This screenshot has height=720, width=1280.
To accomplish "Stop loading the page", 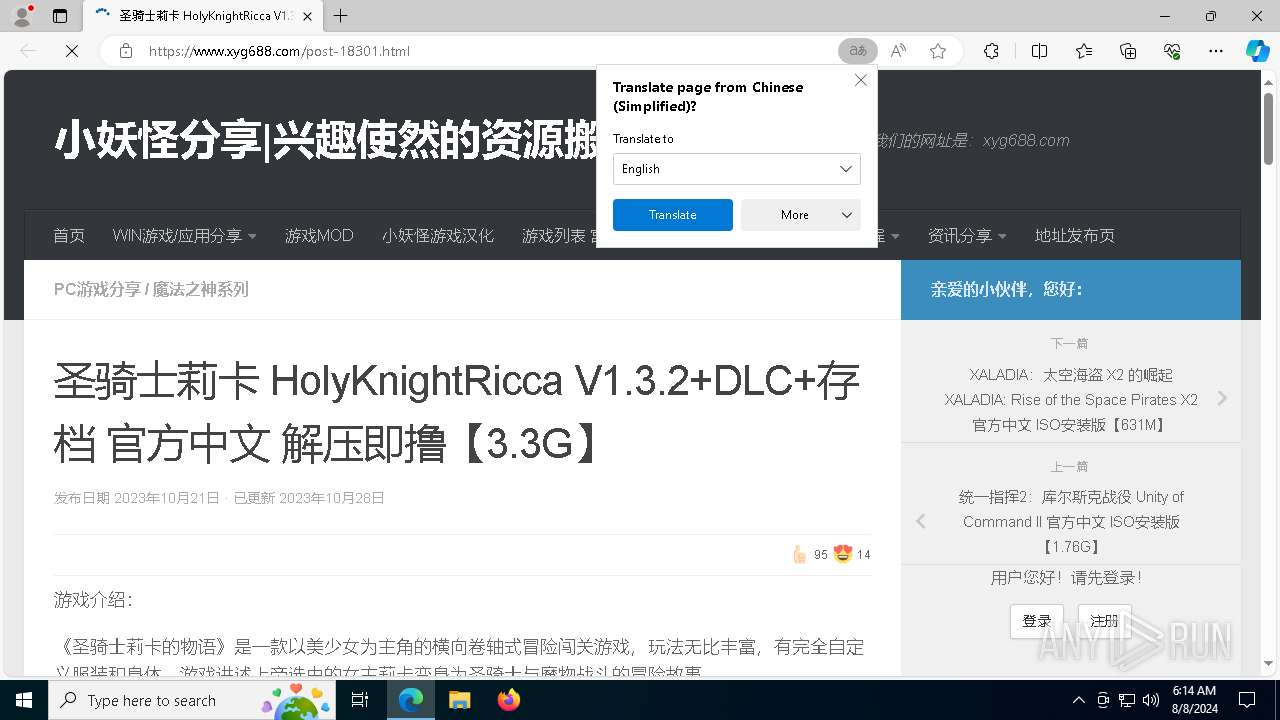I will click(72, 51).
